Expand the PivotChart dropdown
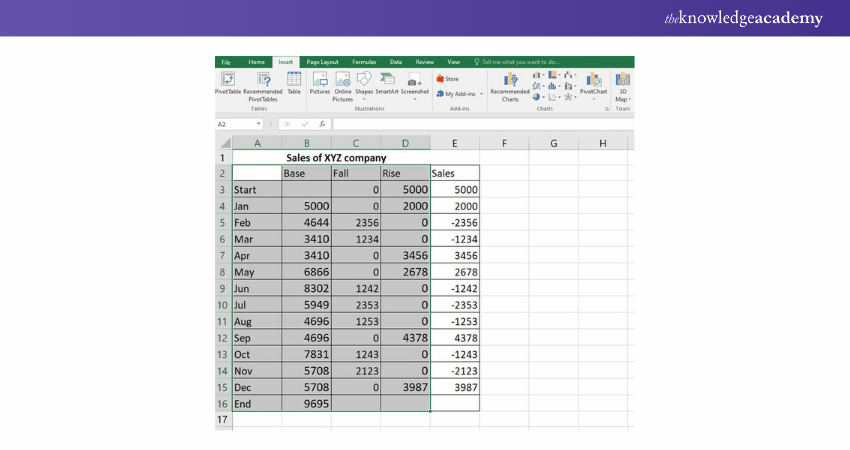 (x=594, y=98)
